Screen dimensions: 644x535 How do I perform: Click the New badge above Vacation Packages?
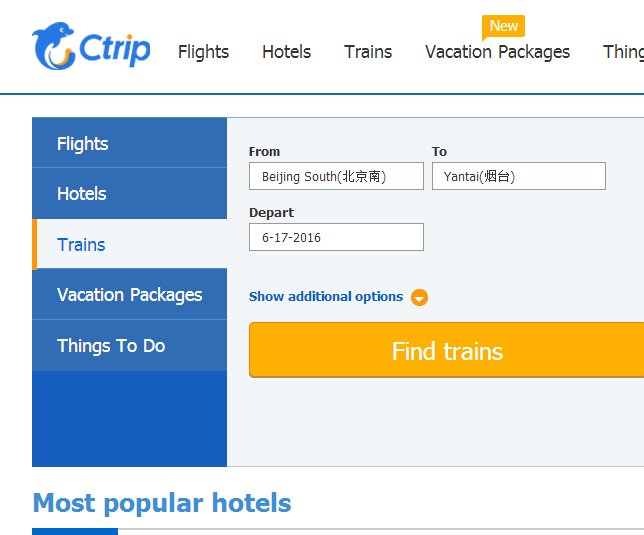click(504, 27)
